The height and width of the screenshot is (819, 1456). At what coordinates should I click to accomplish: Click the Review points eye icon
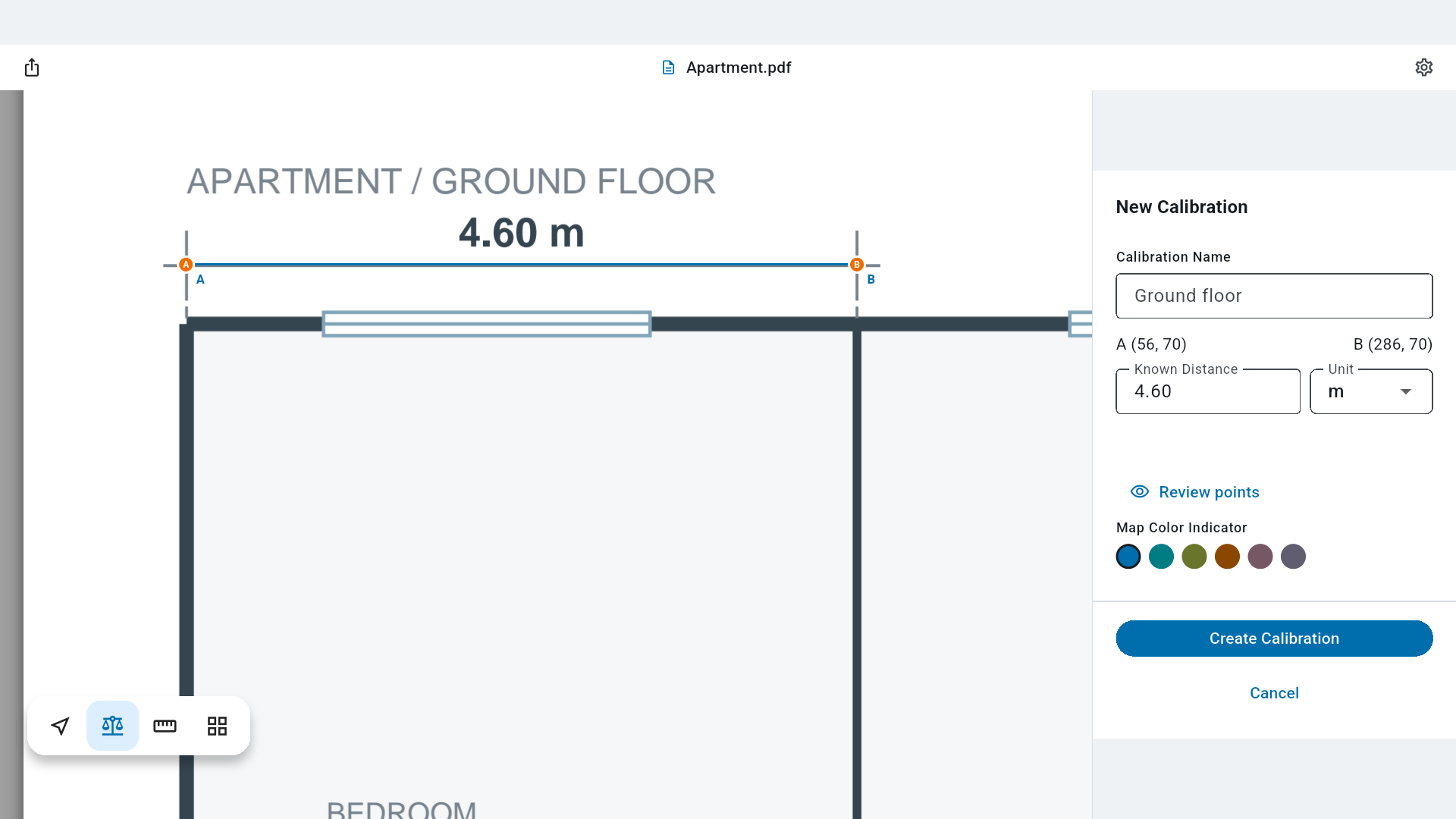1139,491
